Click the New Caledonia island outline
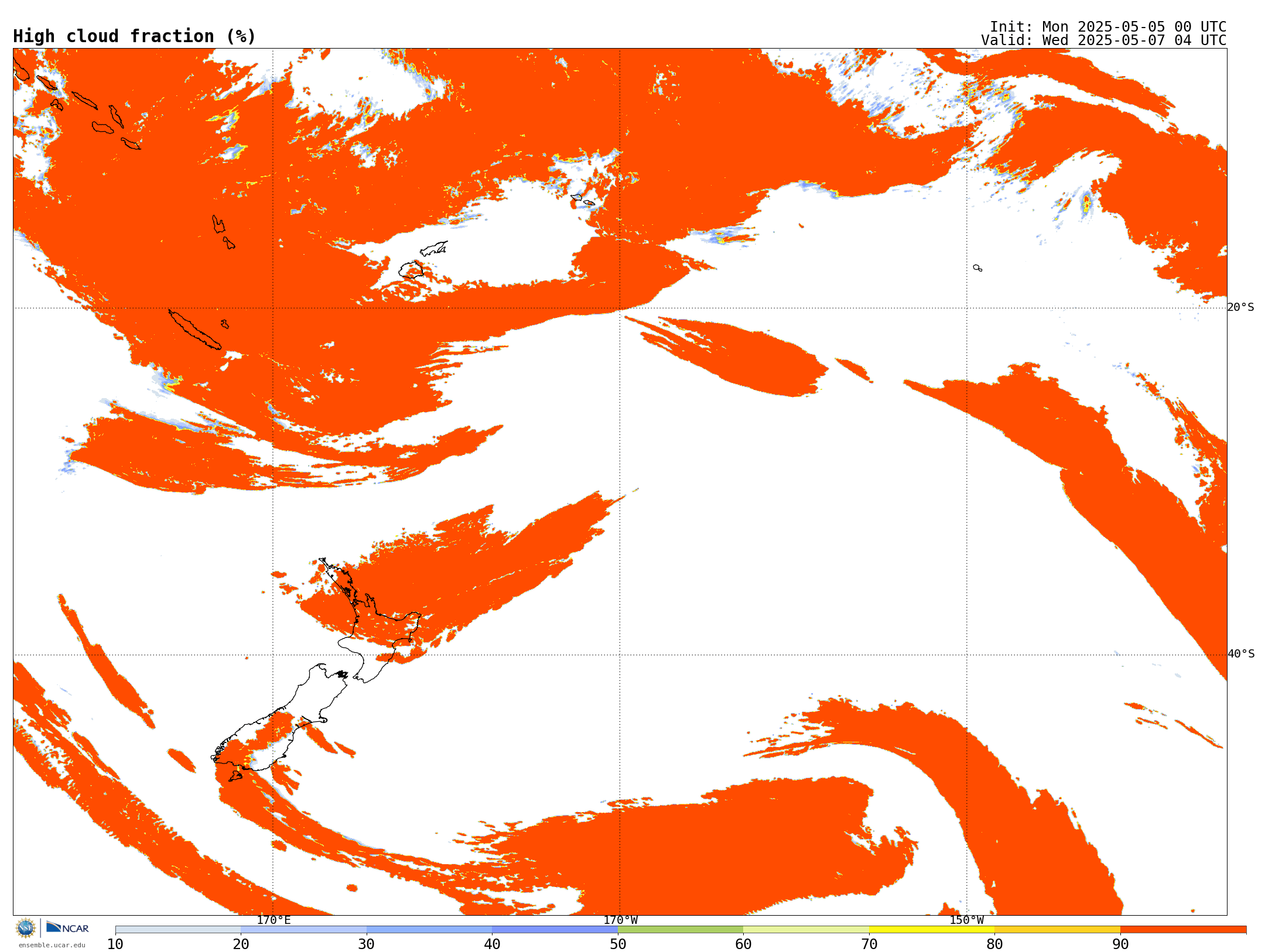 (x=195, y=330)
